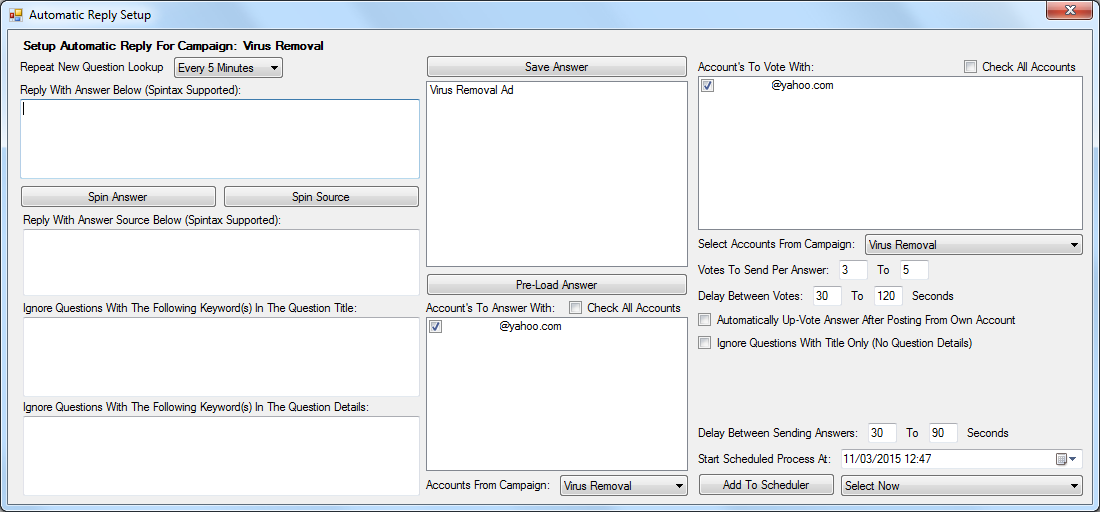
Task: Uncheck the yahoo.com account in vote list
Action: pyautogui.click(x=708, y=86)
